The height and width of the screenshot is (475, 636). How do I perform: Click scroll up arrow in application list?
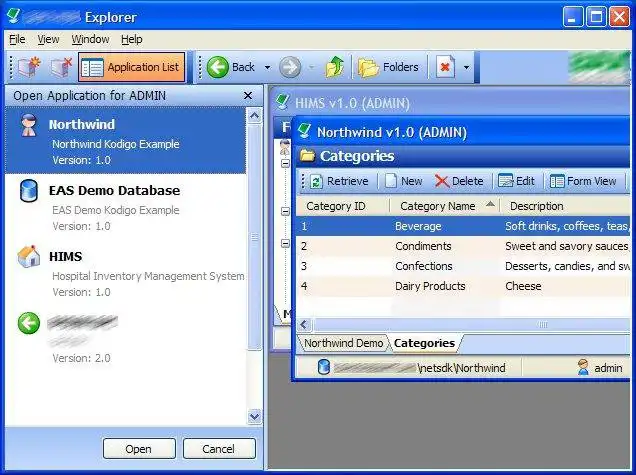coord(254,116)
